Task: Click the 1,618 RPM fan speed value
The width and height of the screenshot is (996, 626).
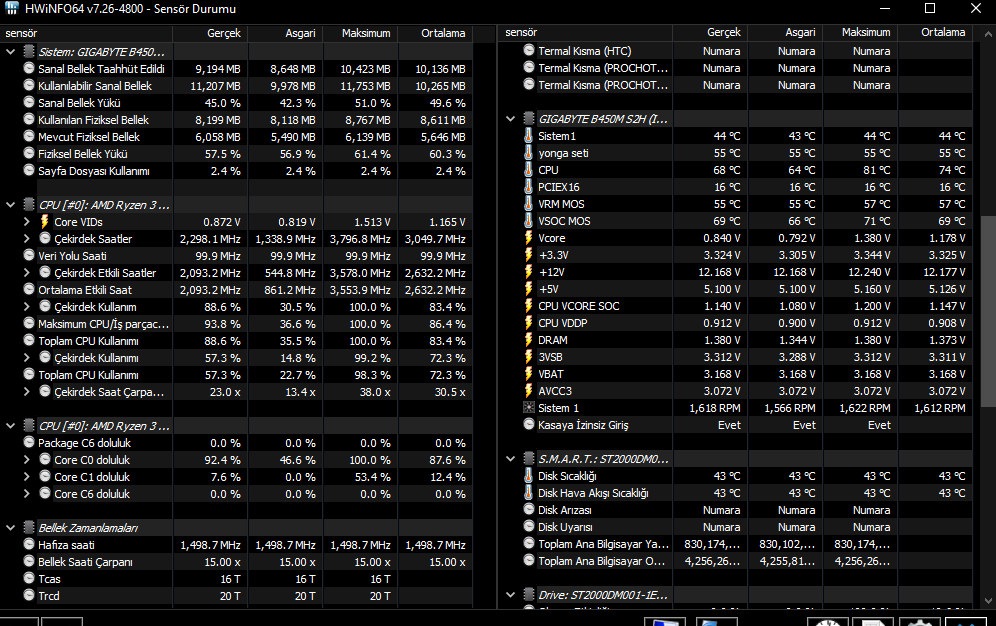Action: point(715,408)
